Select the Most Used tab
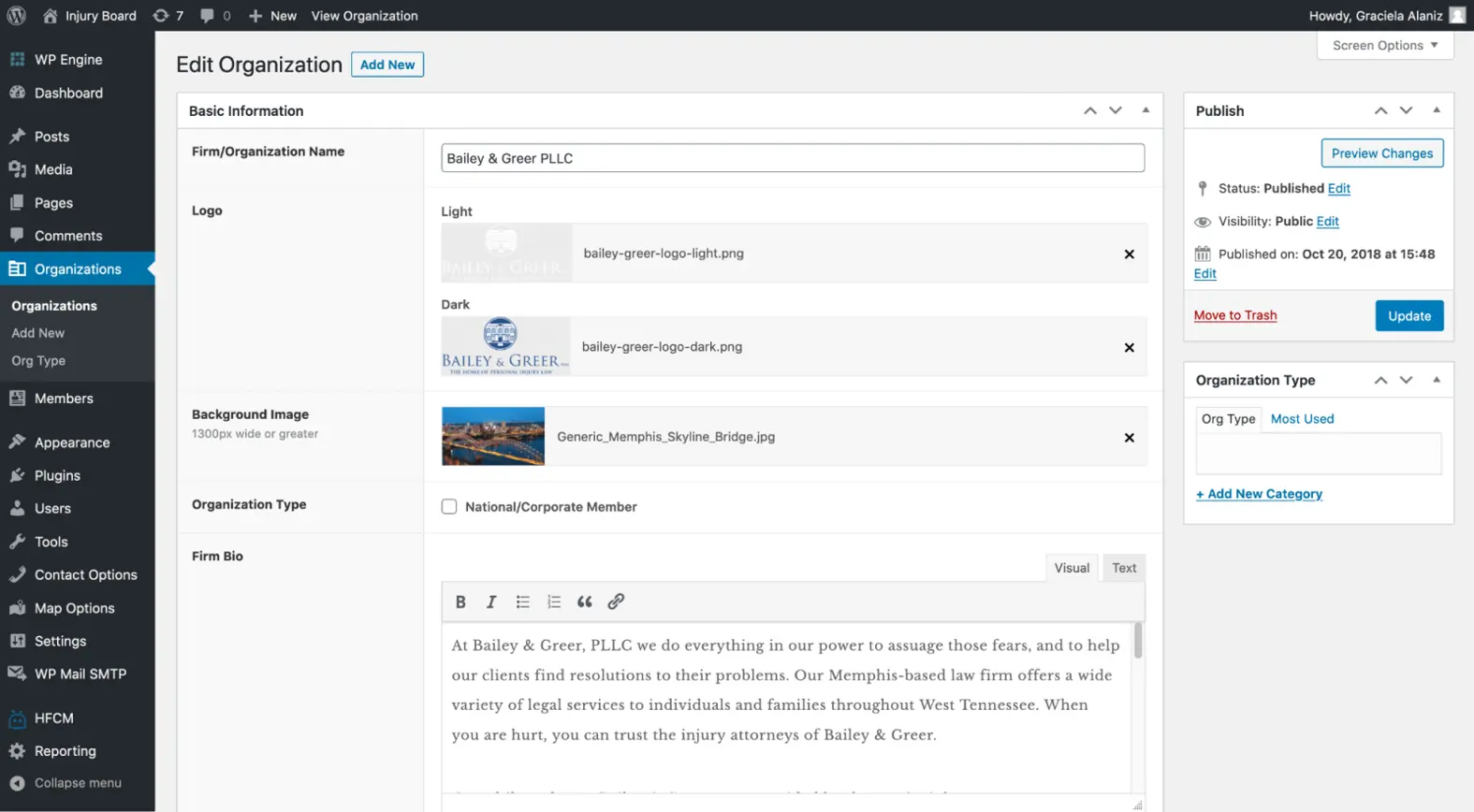This screenshot has width=1474, height=812. click(x=1302, y=419)
